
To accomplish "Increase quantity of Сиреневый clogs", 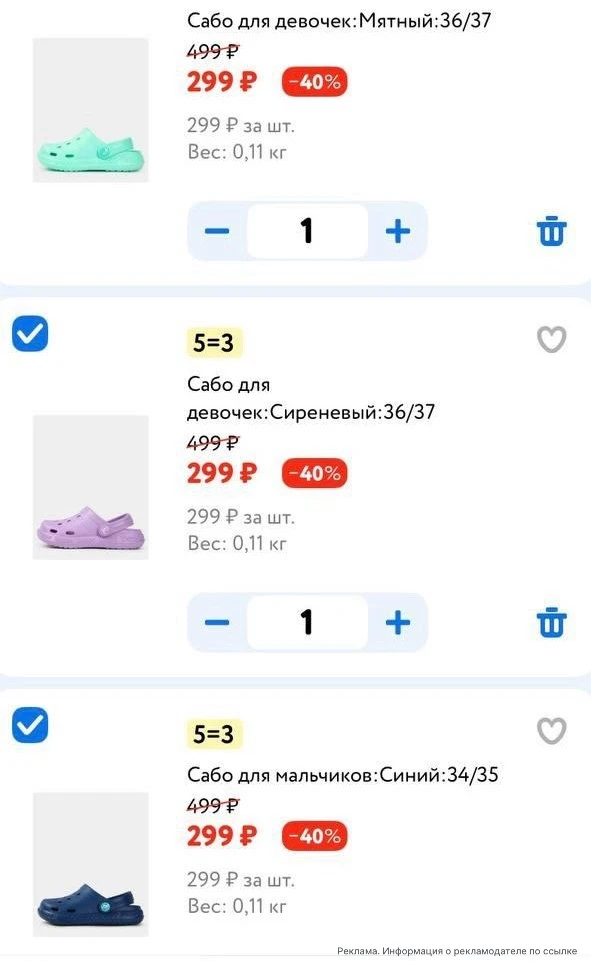I will 398,623.
